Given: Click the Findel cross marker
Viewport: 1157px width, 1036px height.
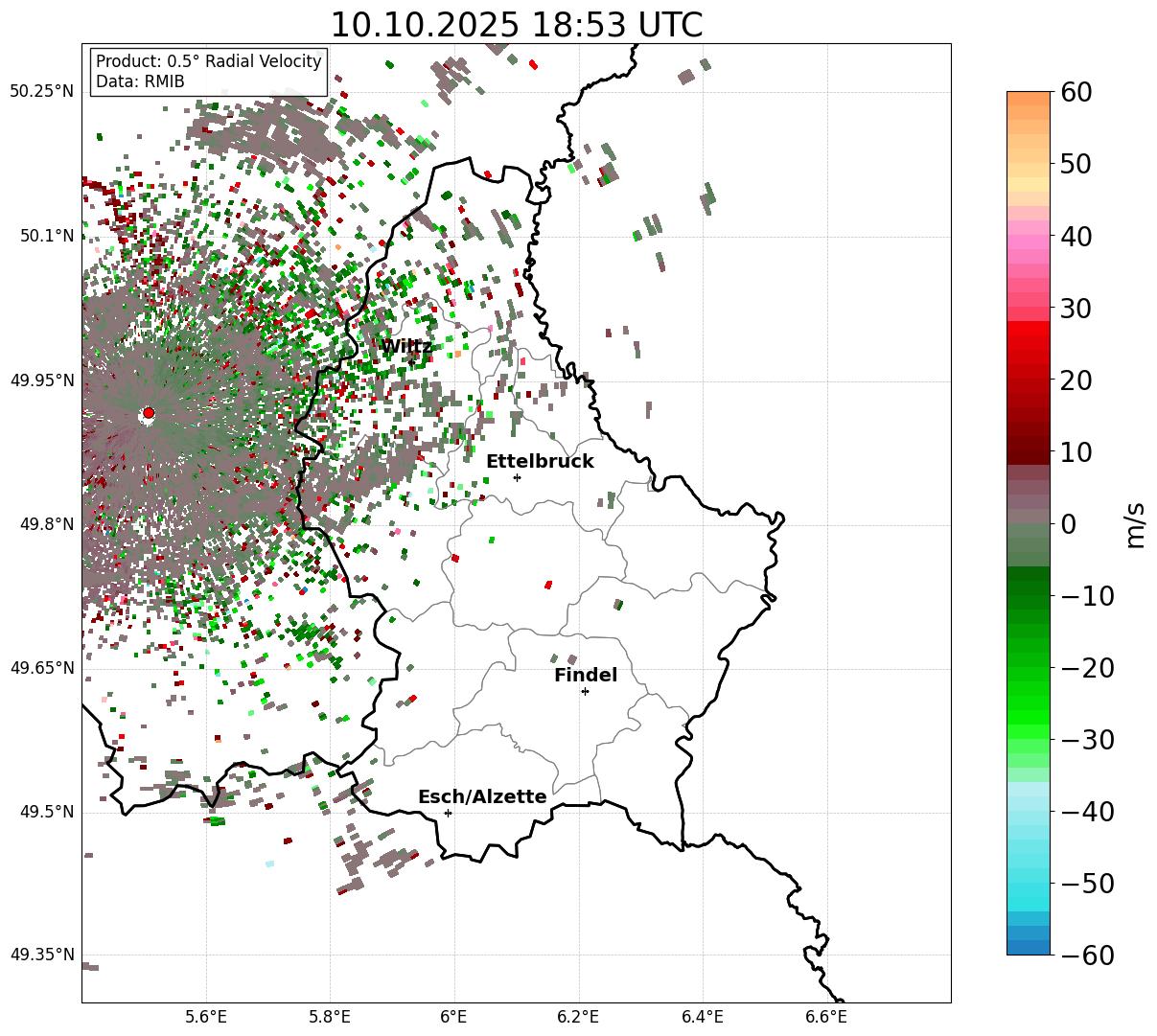Looking at the screenshot, I should pos(585,691).
